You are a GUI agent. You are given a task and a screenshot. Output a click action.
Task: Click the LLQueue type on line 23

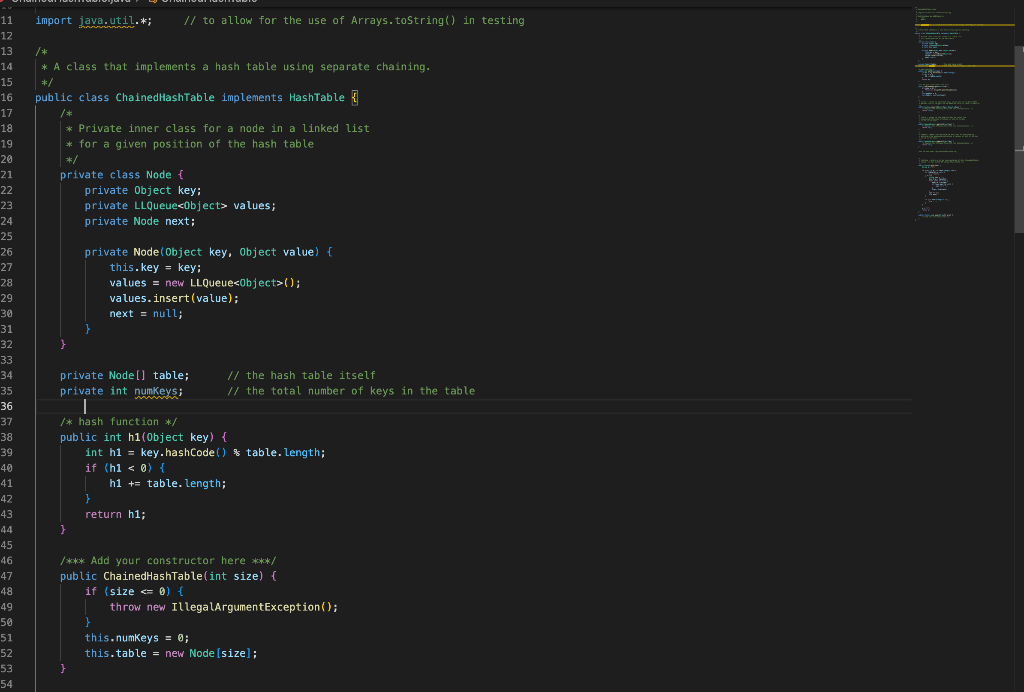click(155, 205)
